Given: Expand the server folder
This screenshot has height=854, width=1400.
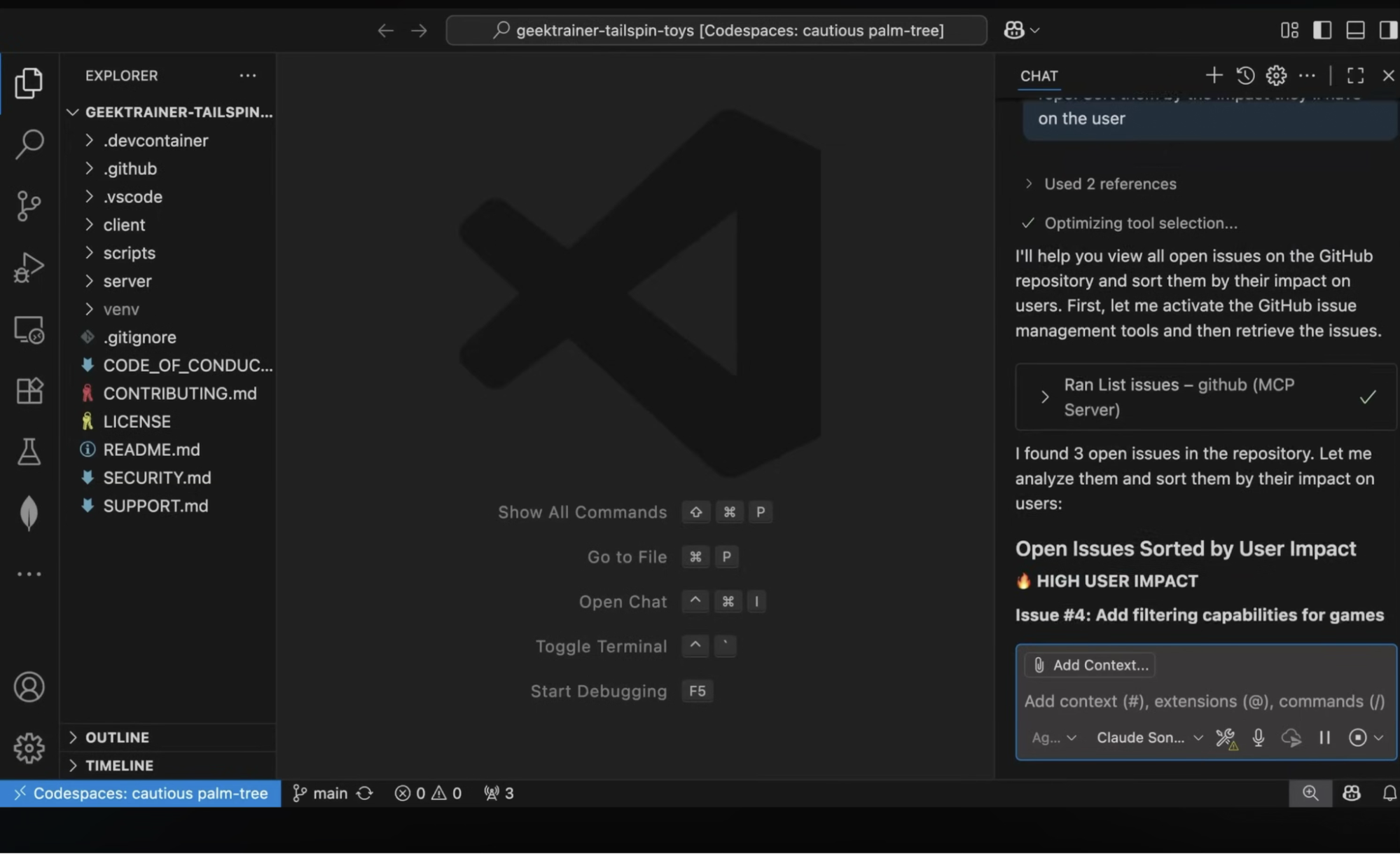Looking at the screenshot, I should point(127,281).
